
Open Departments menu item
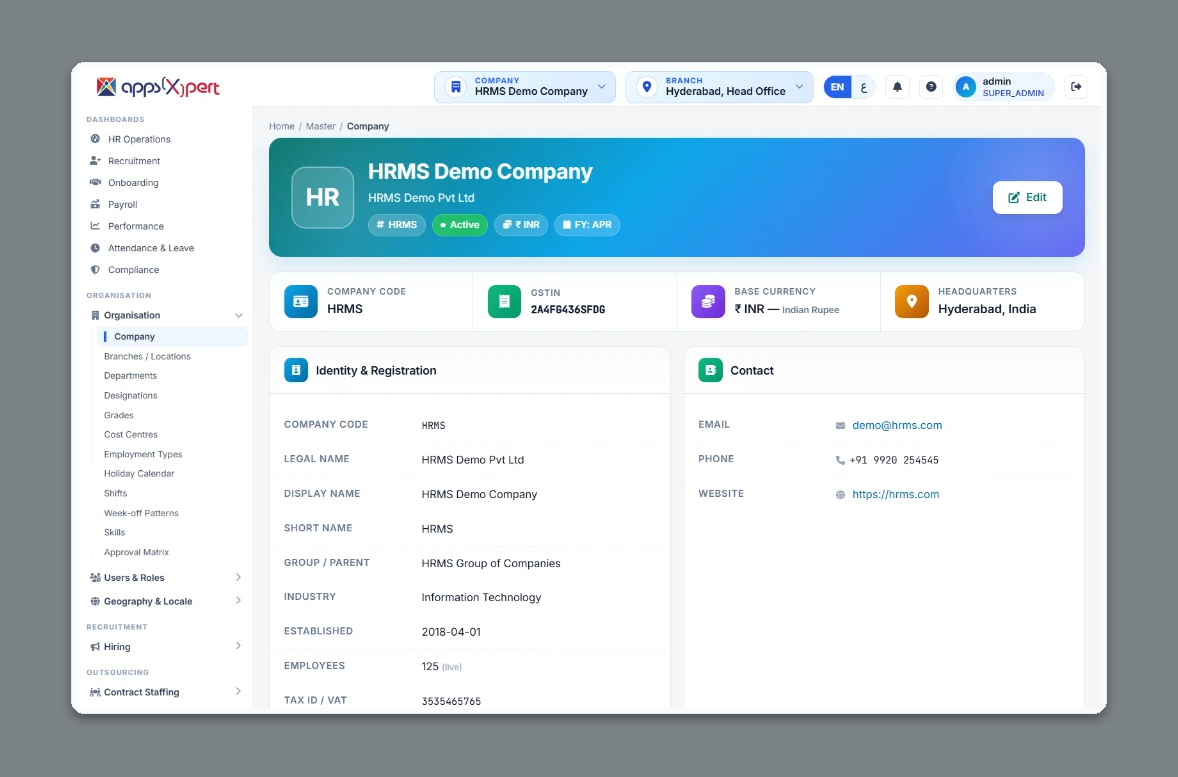(x=131, y=376)
